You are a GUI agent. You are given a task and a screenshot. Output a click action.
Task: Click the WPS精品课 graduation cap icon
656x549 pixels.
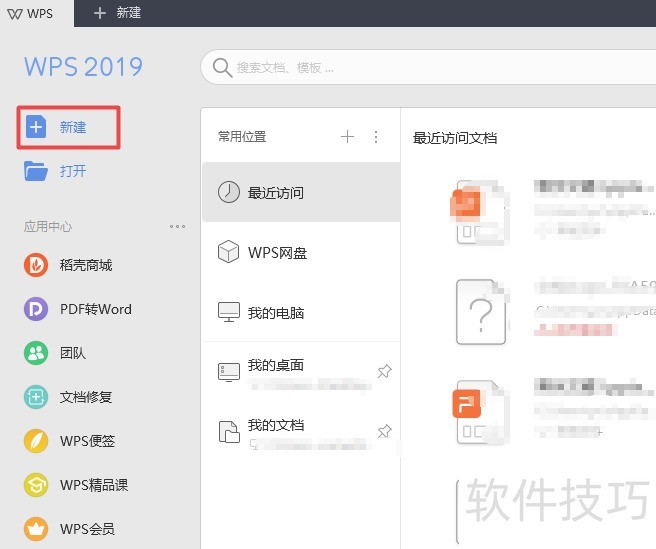36,485
